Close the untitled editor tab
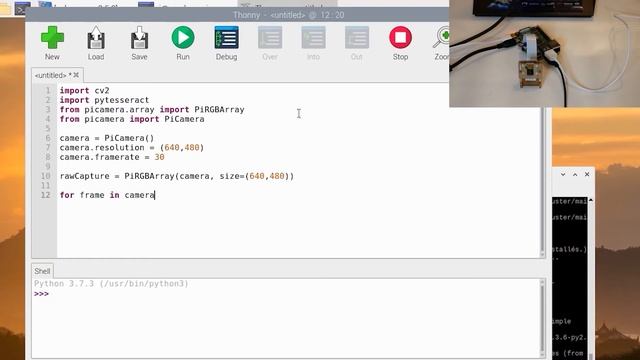 click(76, 75)
